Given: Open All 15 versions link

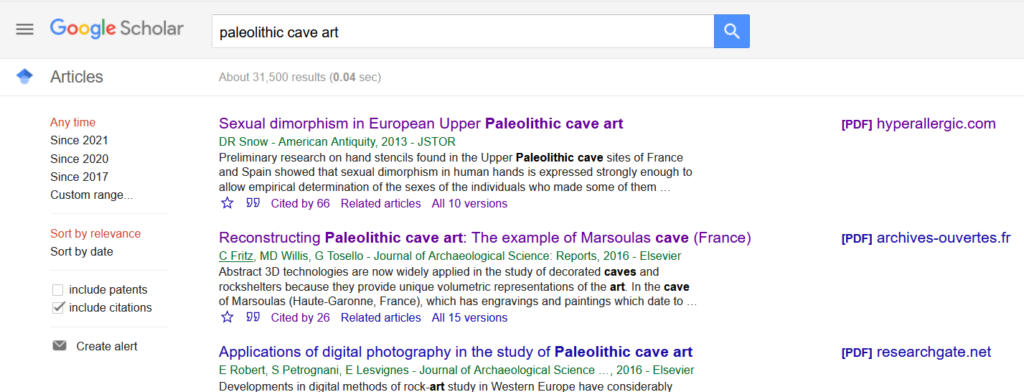Looking at the screenshot, I should tap(470, 318).
